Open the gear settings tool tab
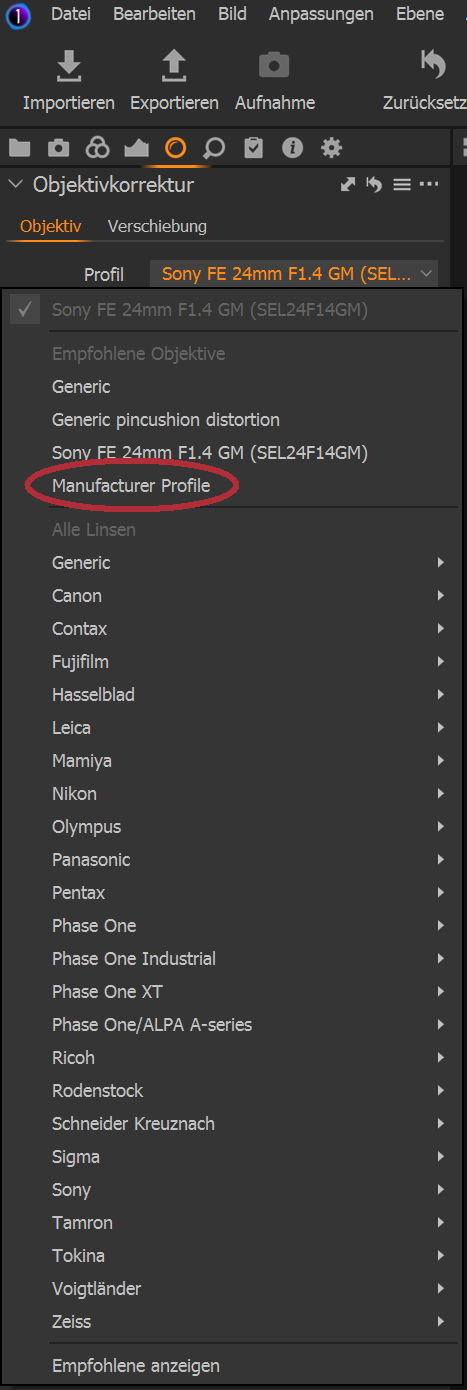The height and width of the screenshot is (1390, 467). click(331, 149)
